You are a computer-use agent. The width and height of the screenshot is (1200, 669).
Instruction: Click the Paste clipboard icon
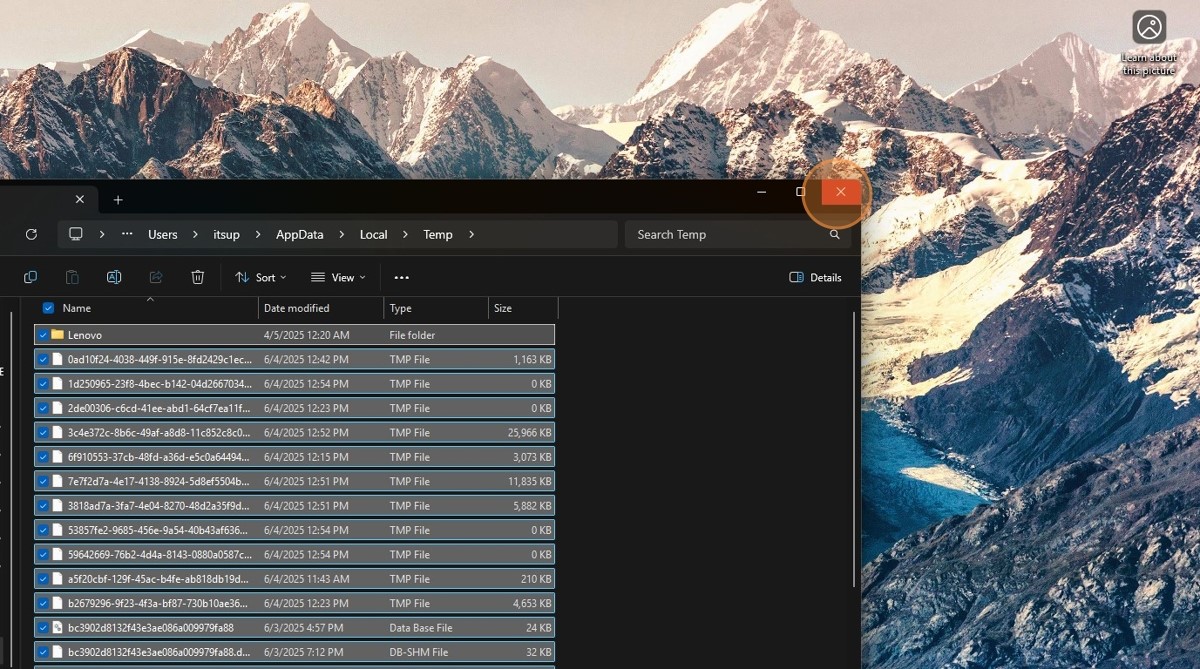click(x=72, y=277)
